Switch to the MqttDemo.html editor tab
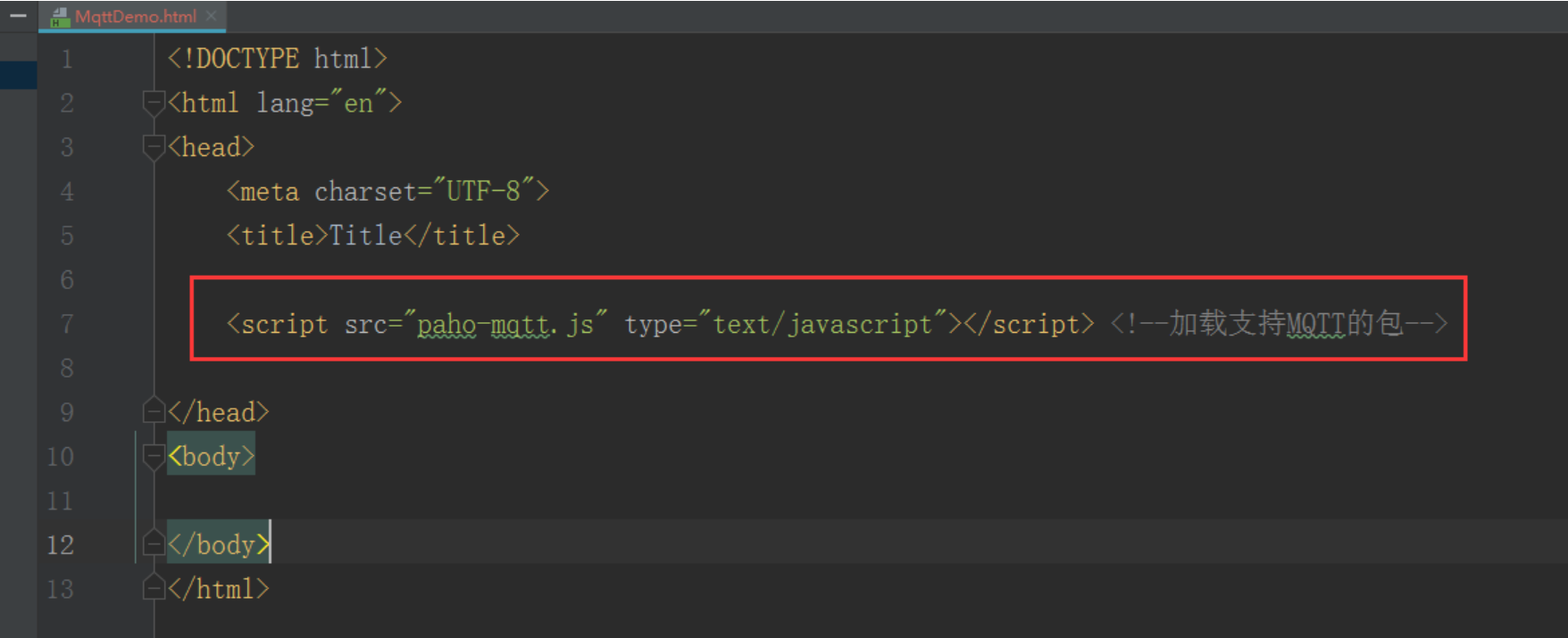Viewport: 1568px width, 638px height. (135, 16)
